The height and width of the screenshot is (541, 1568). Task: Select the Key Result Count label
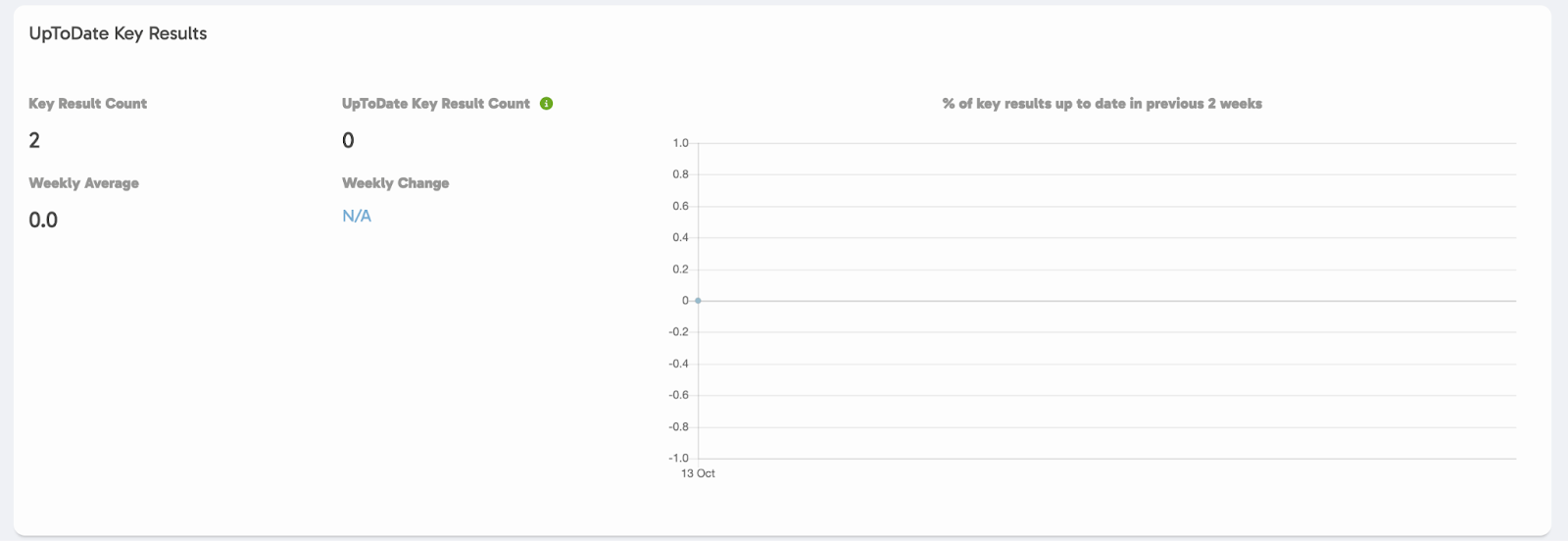(87, 104)
